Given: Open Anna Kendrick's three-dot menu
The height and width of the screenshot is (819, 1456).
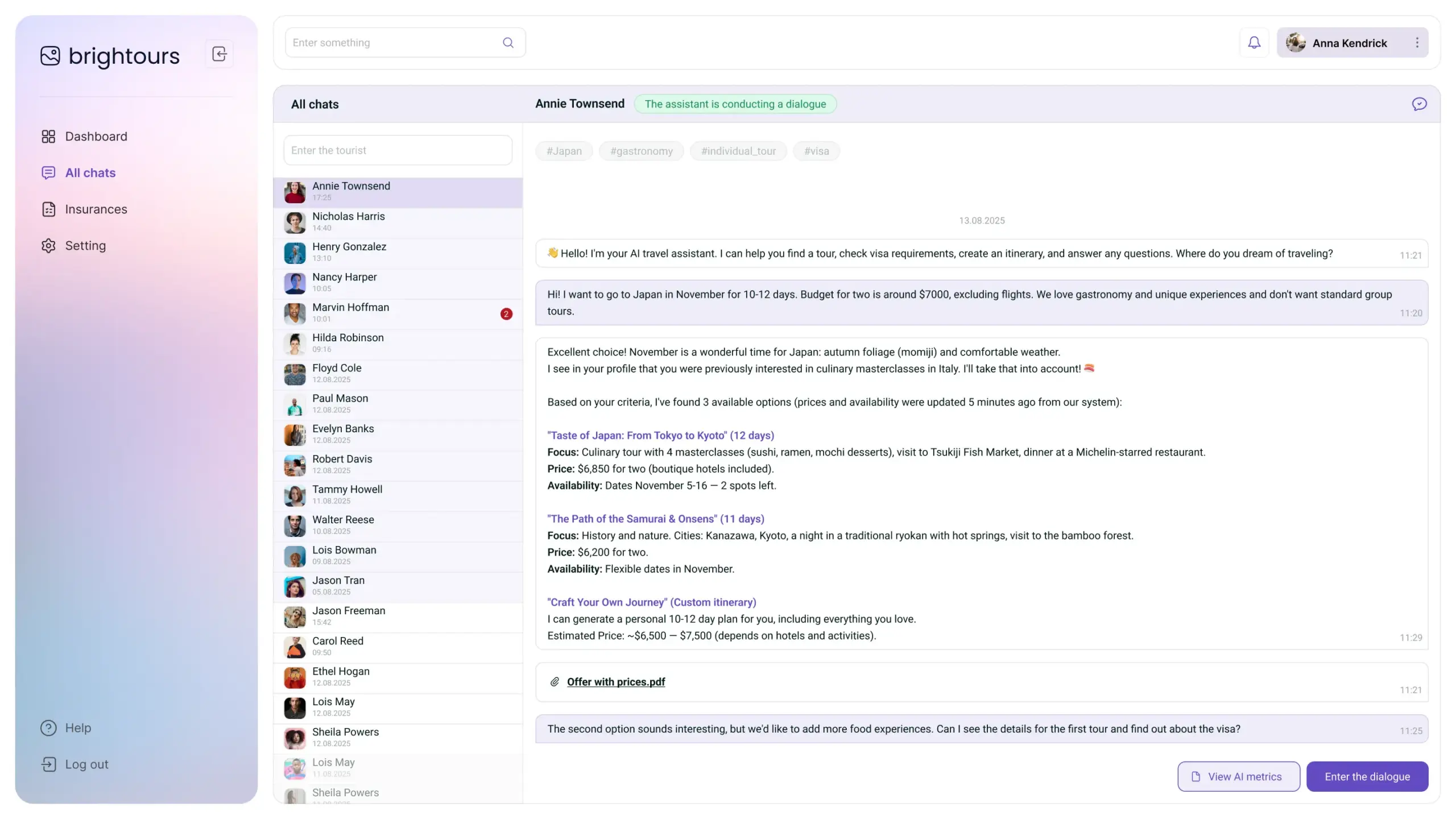Looking at the screenshot, I should tap(1417, 43).
